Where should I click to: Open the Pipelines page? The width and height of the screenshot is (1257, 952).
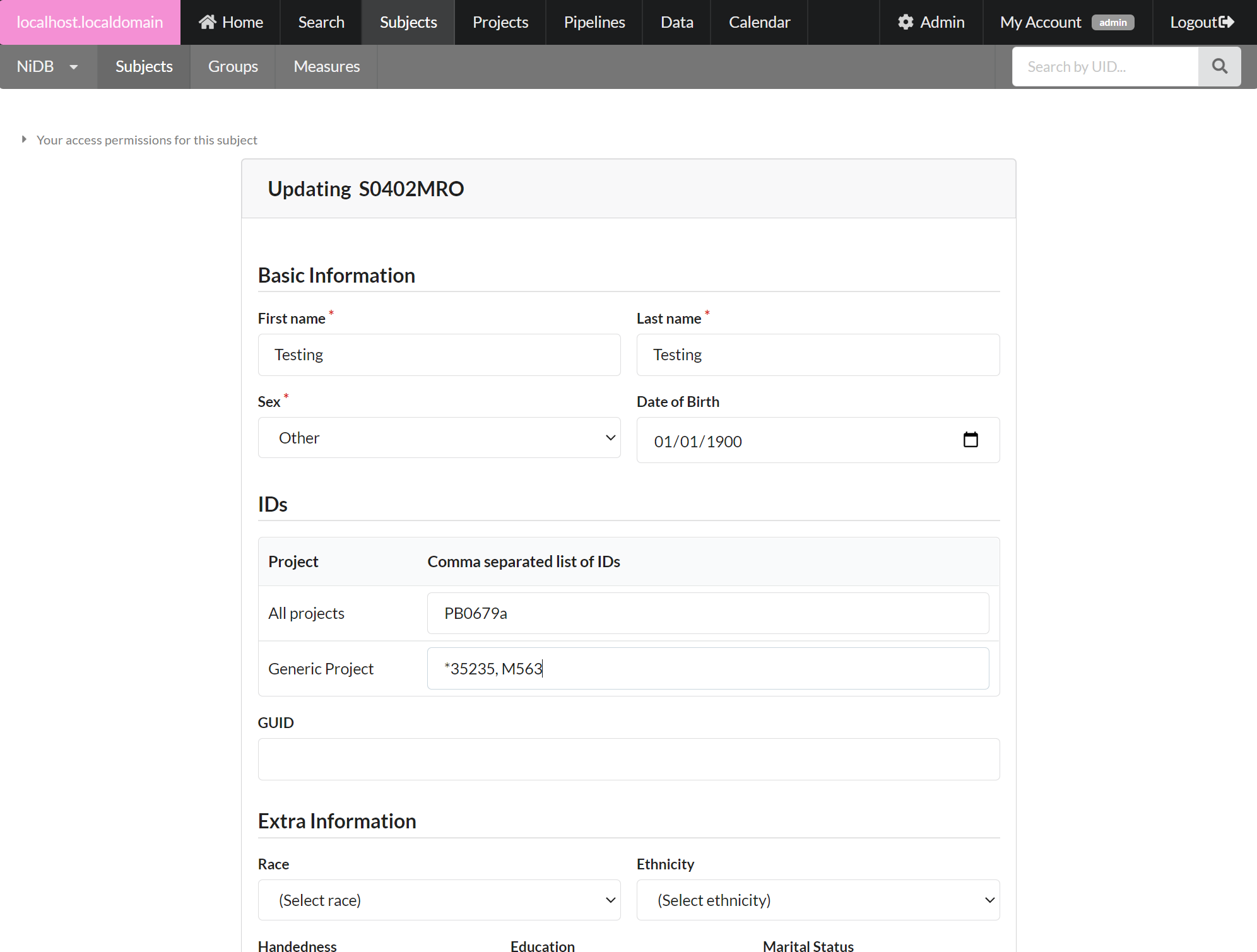point(594,22)
